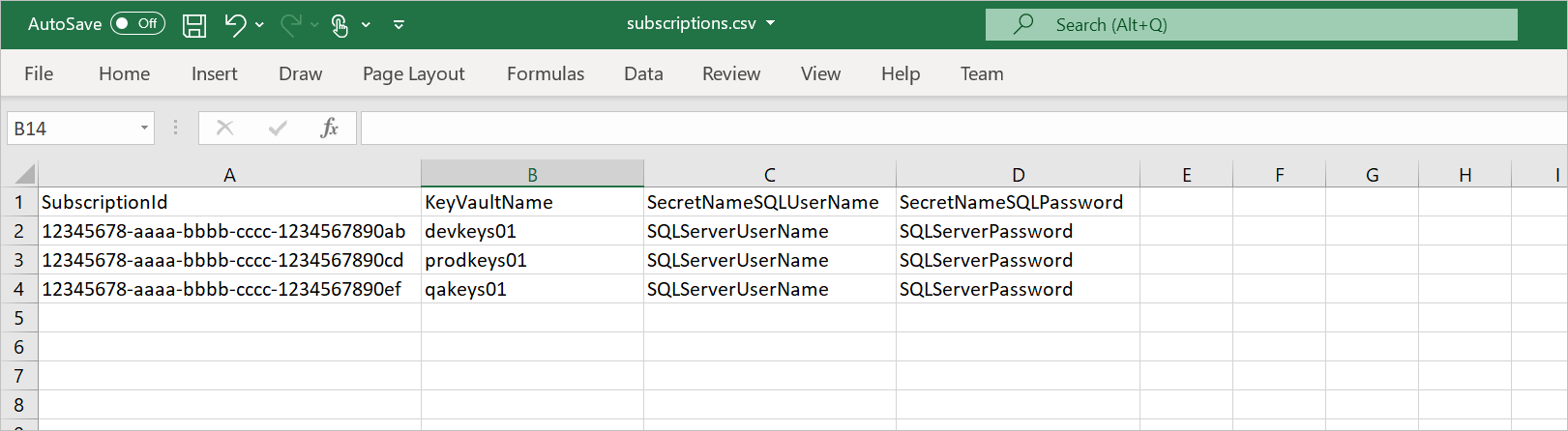Undo the last action
This screenshot has width=1568, height=431.
pos(235,24)
